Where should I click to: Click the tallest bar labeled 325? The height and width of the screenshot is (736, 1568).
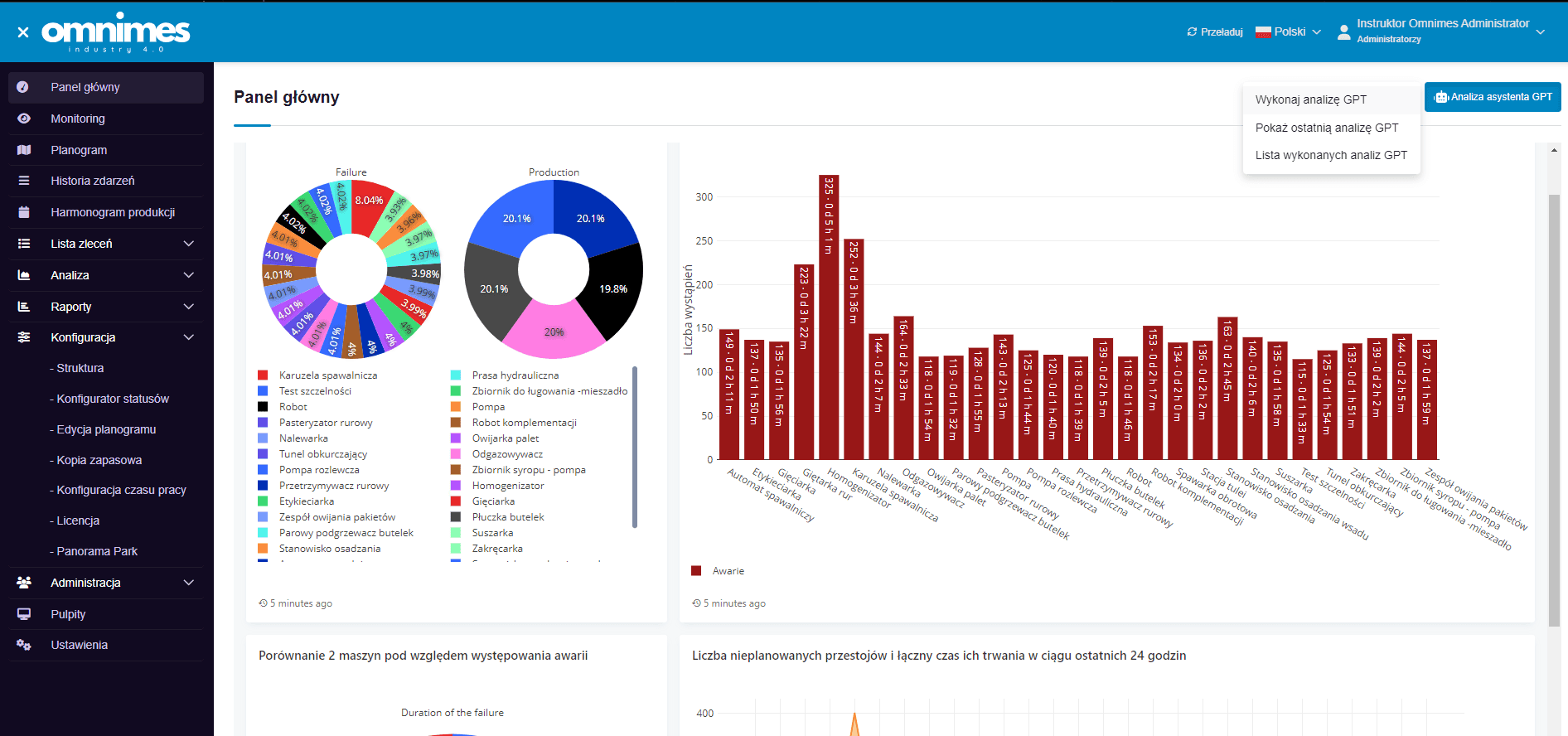(x=829, y=317)
